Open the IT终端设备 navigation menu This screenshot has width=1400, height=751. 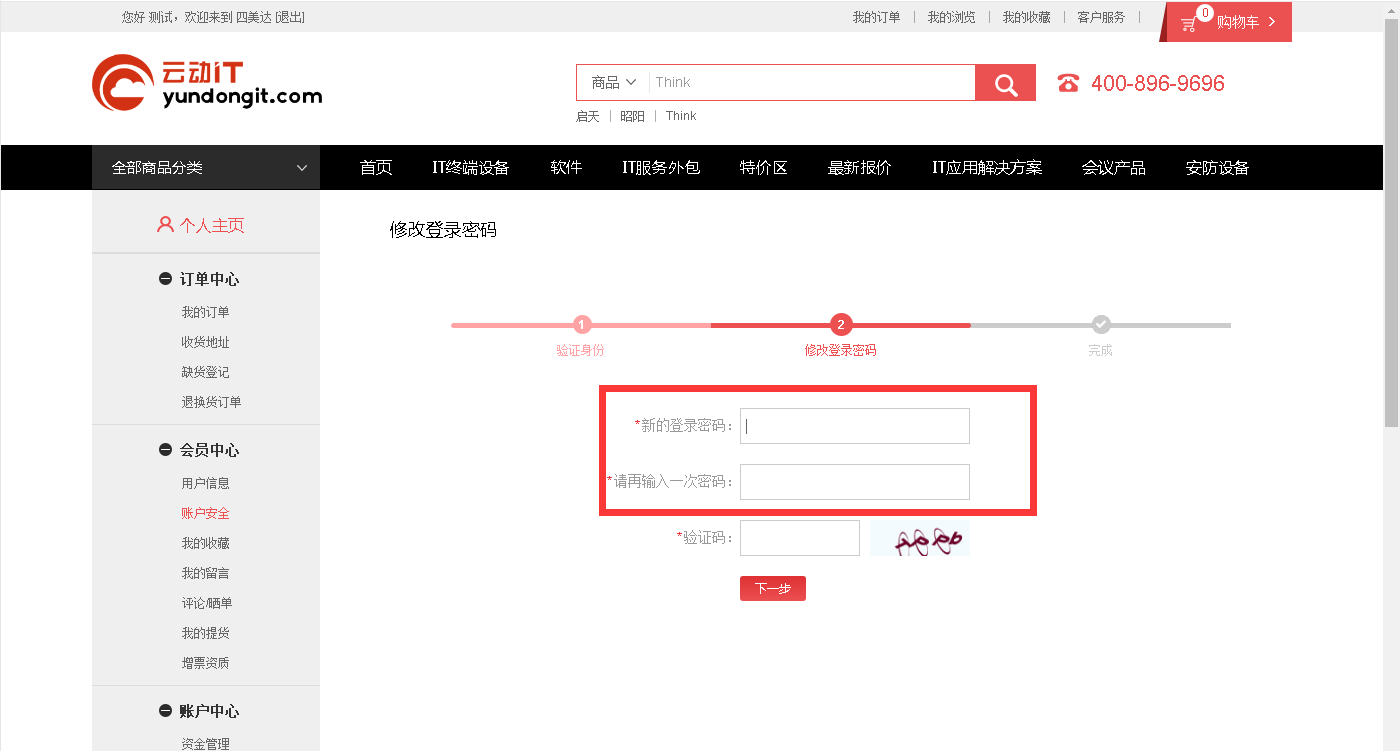pos(470,168)
